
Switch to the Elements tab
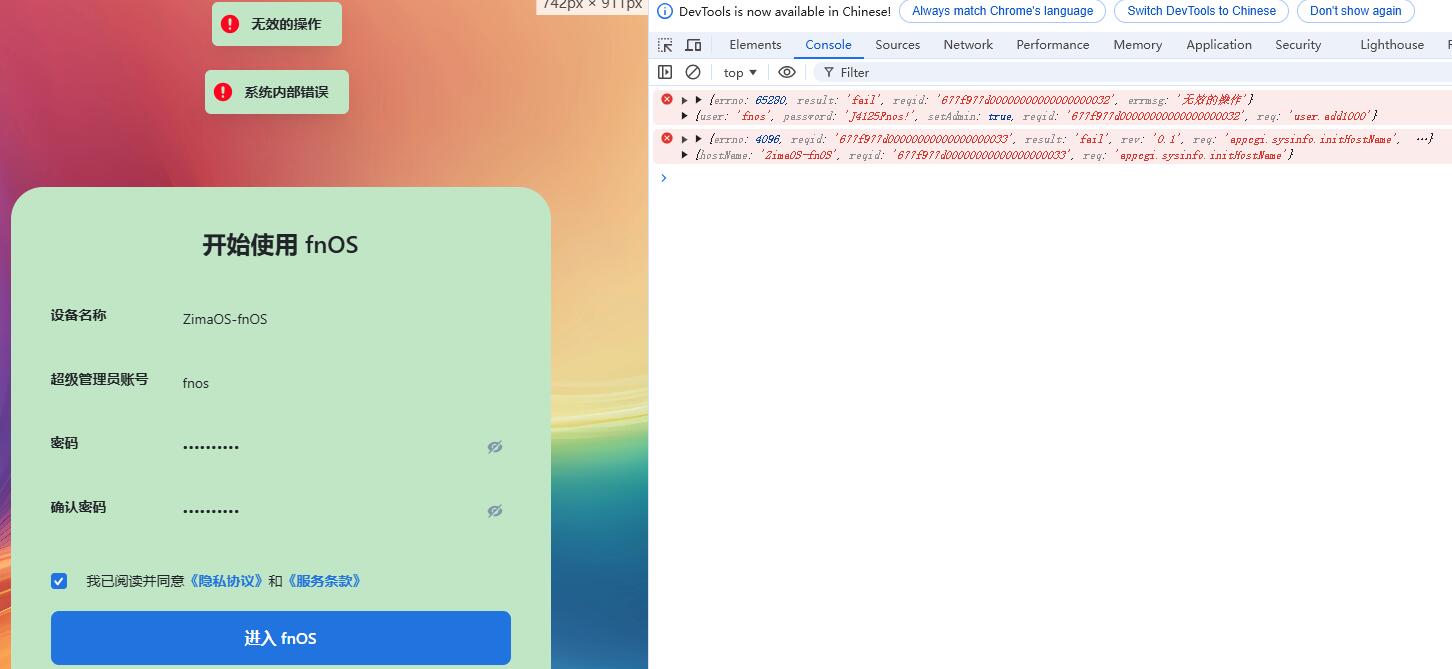[x=755, y=45]
